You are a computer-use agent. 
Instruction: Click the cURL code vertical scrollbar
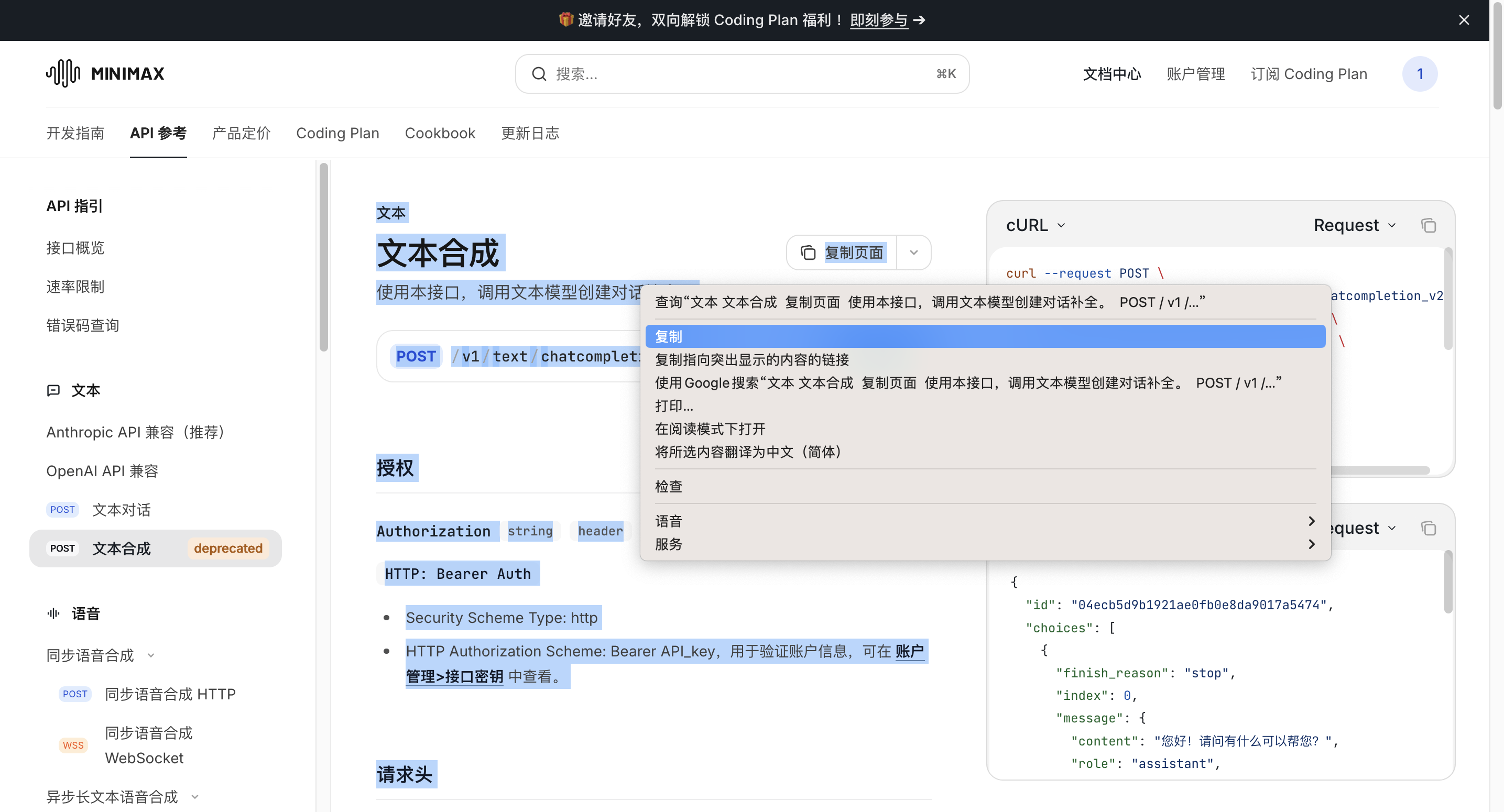click(1448, 299)
